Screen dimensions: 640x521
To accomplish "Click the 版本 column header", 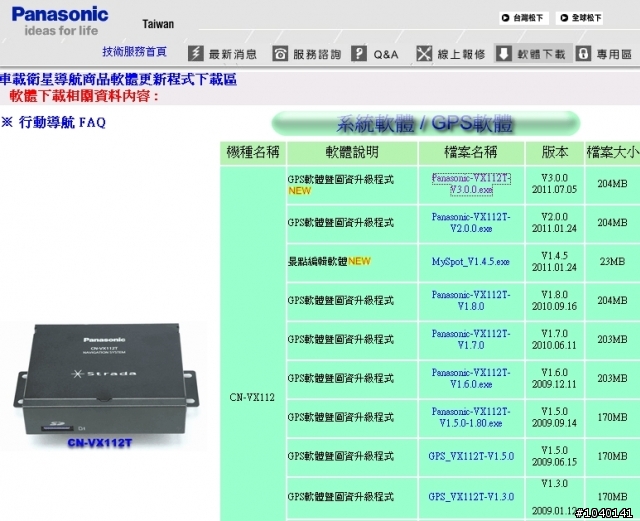I will (554, 152).
